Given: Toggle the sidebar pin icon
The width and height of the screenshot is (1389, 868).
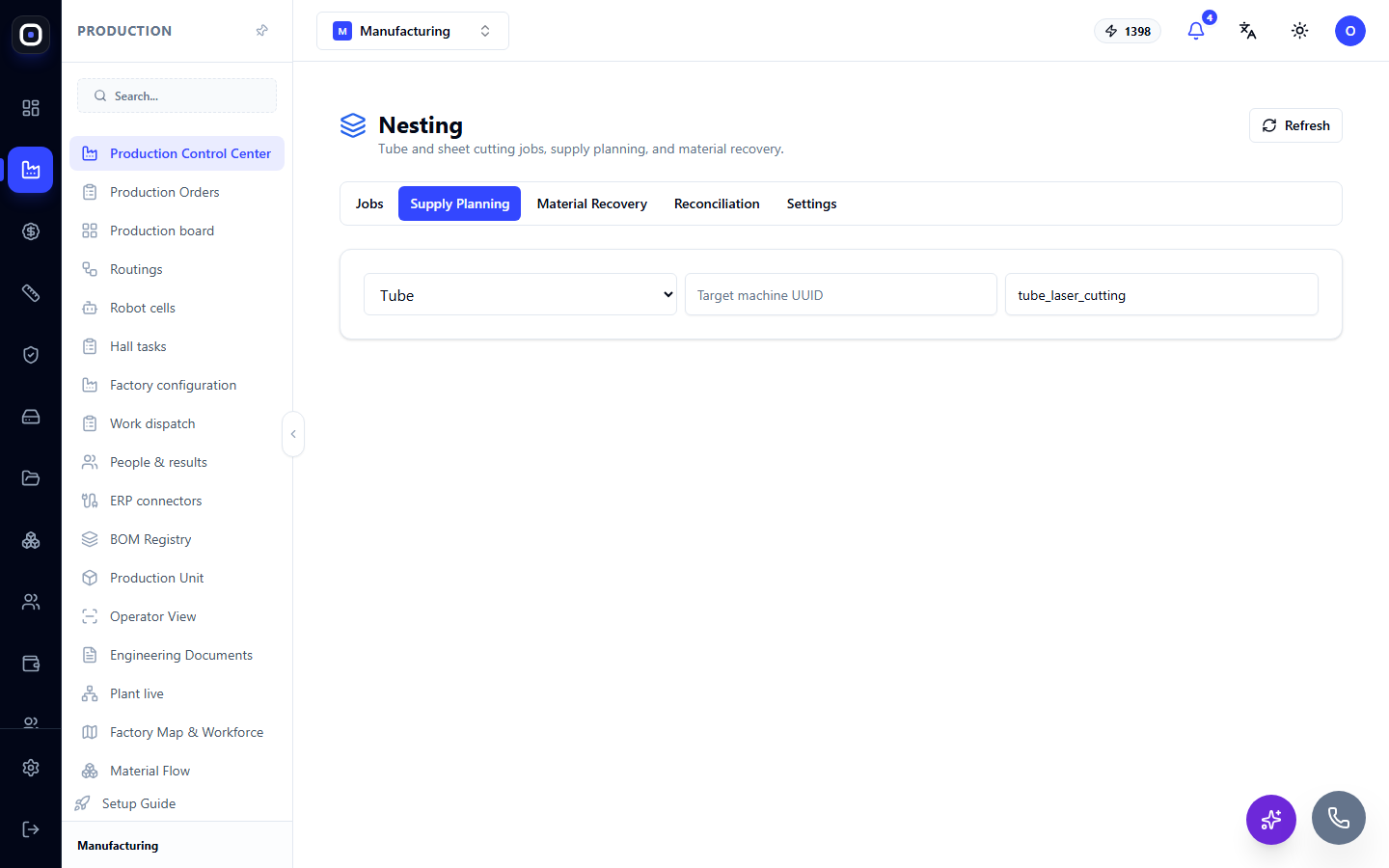Looking at the screenshot, I should [261, 31].
